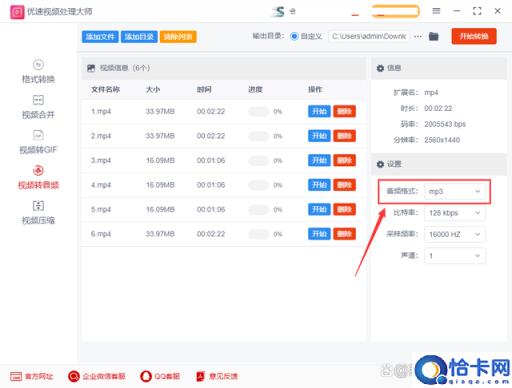
Task: Select the file name 4.mp4
Action: 101,185
